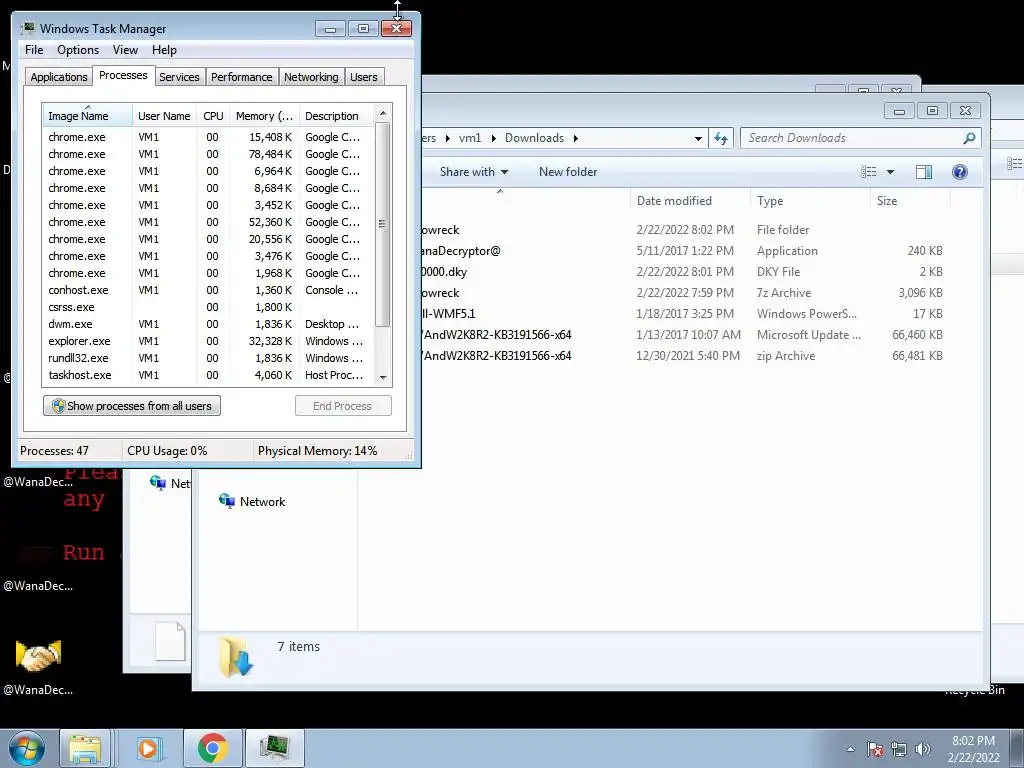Viewport: 1024px width, 768px height.
Task: Open Windows Explorer from the taskbar
Action: pyautogui.click(x=86, y=748)
